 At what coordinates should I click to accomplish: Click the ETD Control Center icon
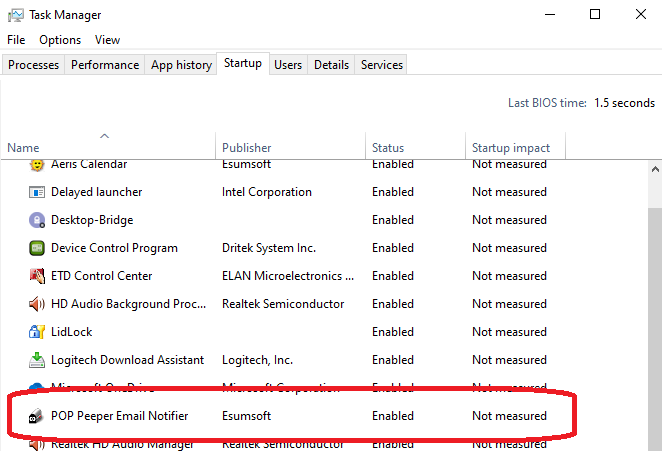coord(37,276)
